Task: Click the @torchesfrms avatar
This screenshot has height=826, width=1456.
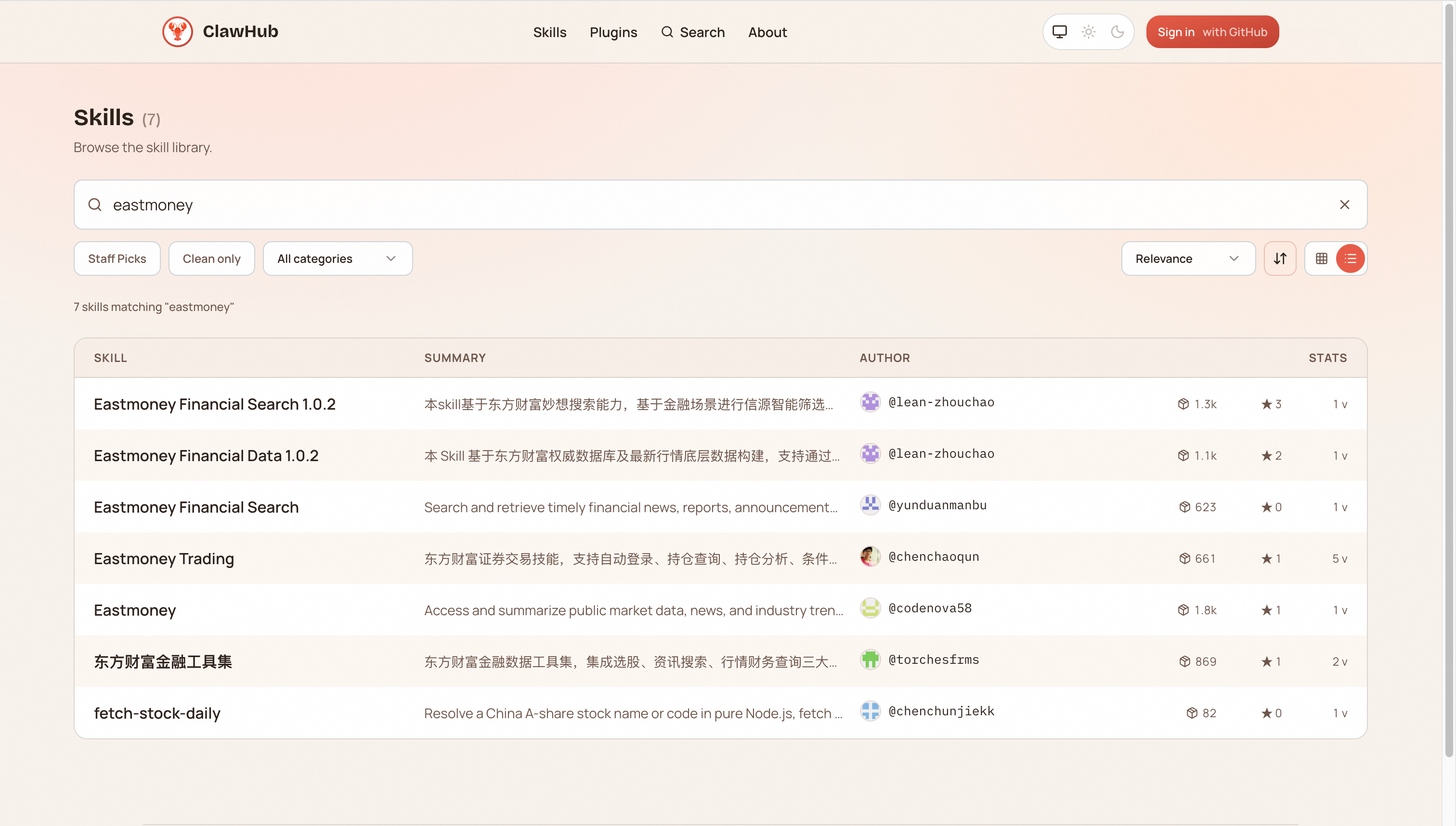Action: click(870, 660)
